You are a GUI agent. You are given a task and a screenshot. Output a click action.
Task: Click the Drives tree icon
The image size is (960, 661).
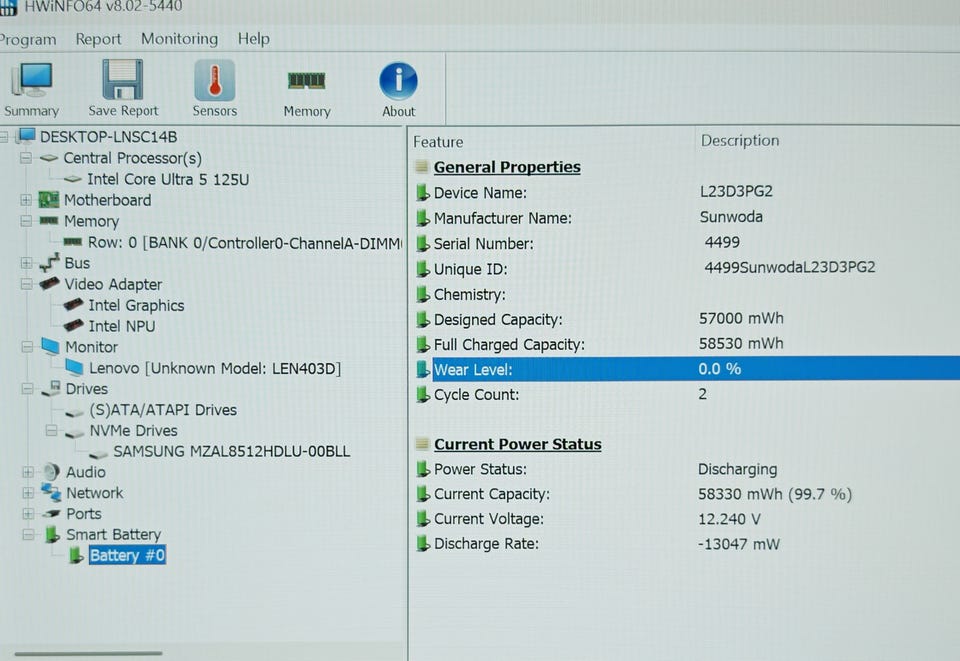click(51, 388)
